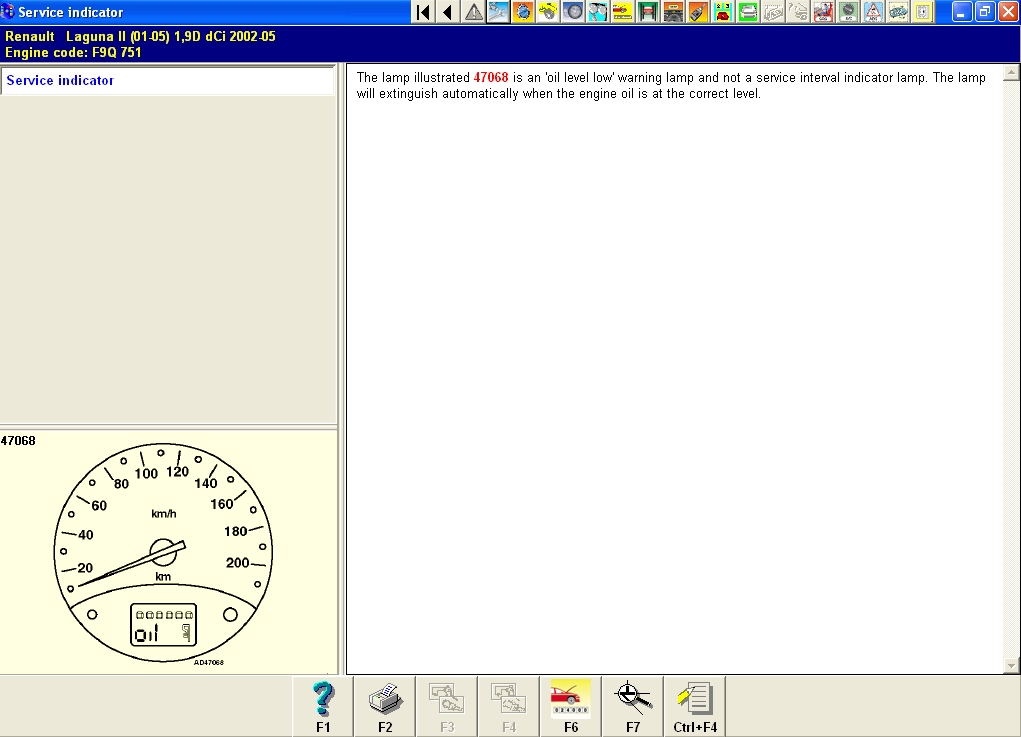The width and height of the screenshot is (1021, 737).
Task: Click the Engine code: F9Q 751 text
Action: 73,53
